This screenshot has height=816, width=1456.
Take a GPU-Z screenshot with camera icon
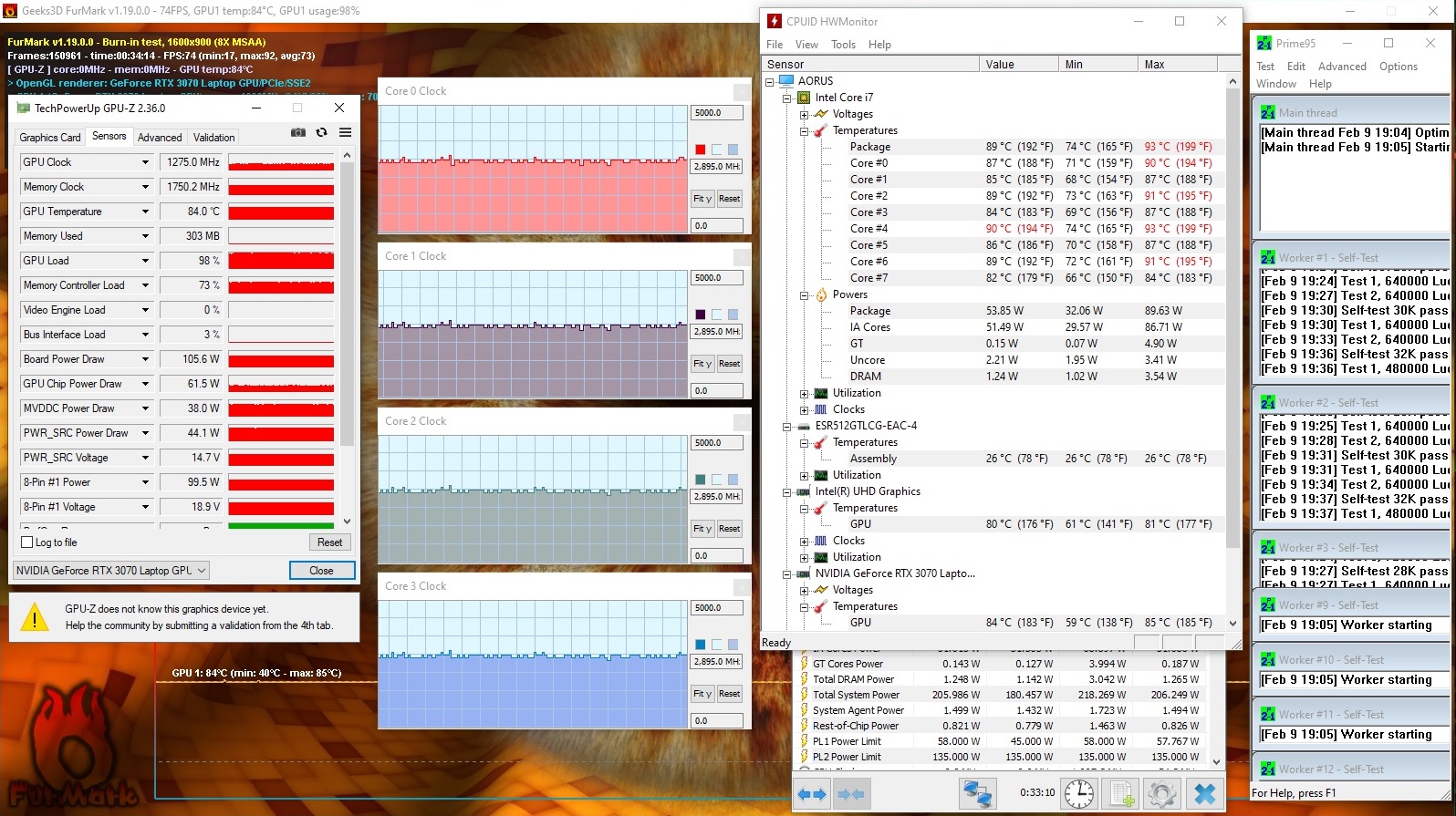pyautogui.click(x=298, y=133)
